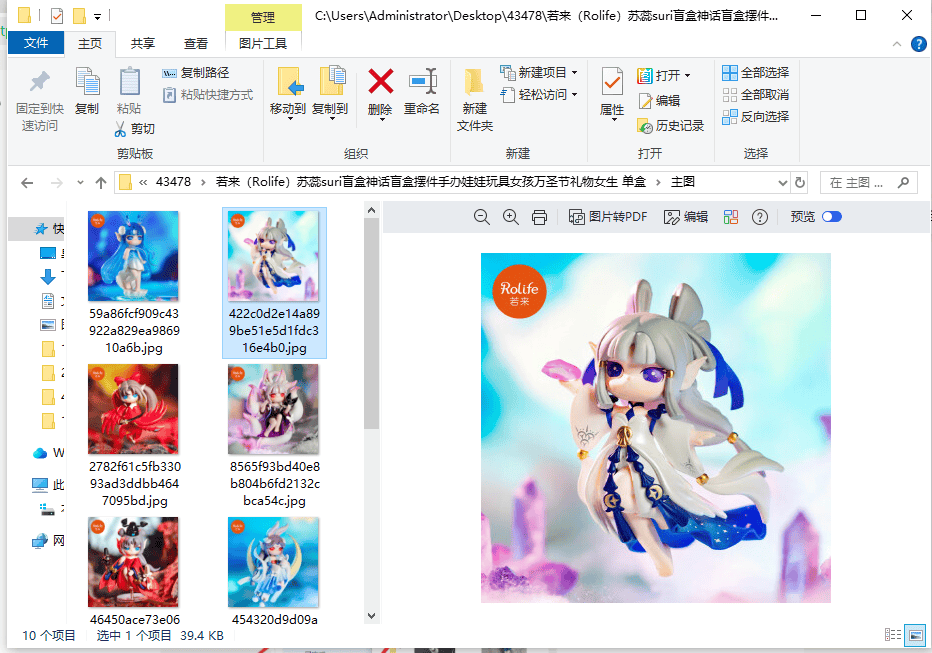Open Picture Tools (图片工具) tab

point(263,43)
